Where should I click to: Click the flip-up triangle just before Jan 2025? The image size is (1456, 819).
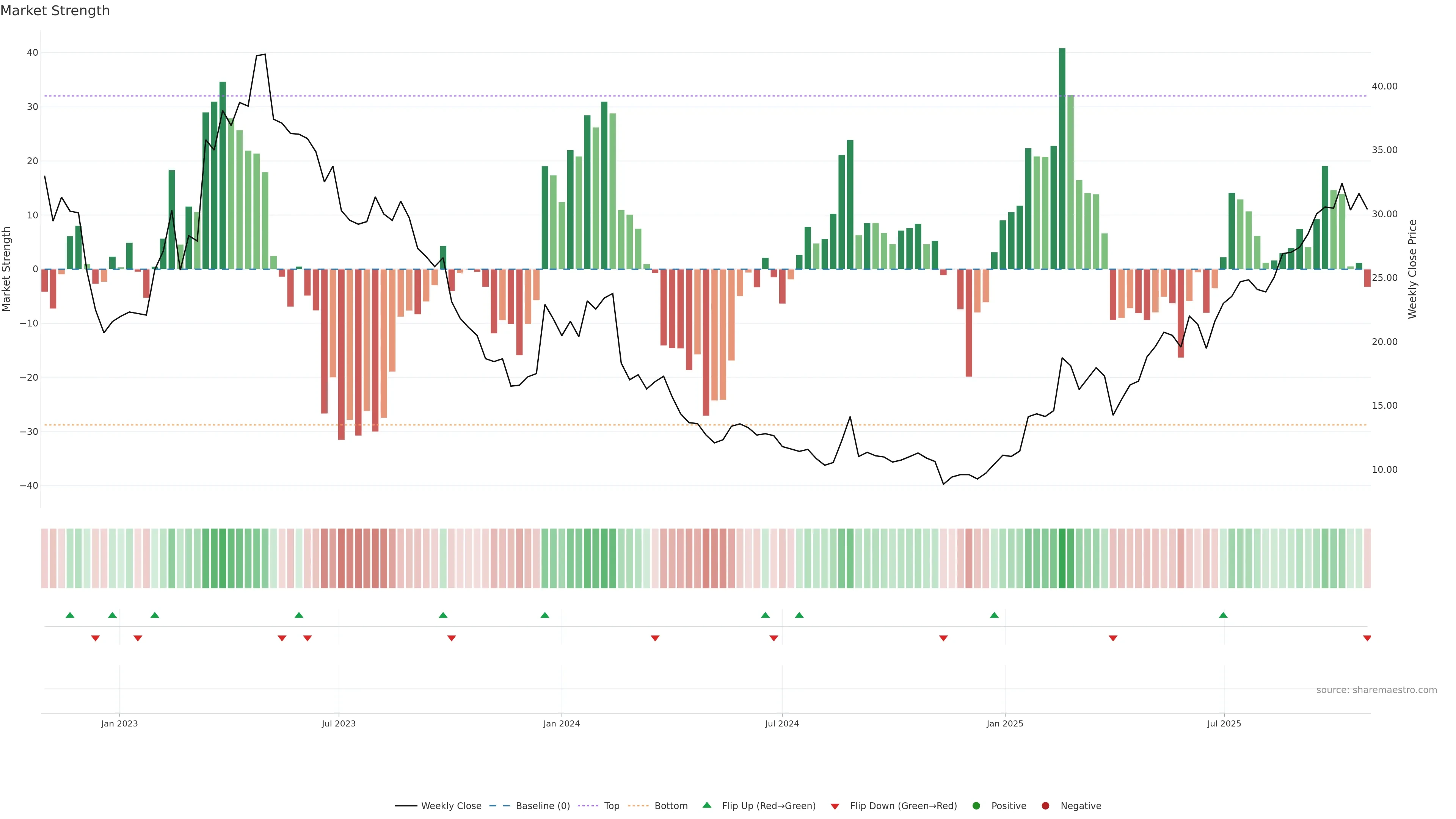pos(994,615)
